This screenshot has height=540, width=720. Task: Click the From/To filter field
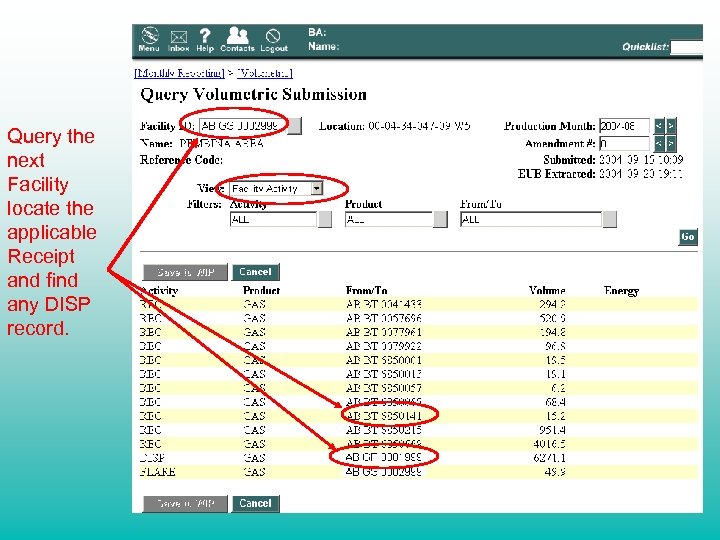[x=531, y=219]
